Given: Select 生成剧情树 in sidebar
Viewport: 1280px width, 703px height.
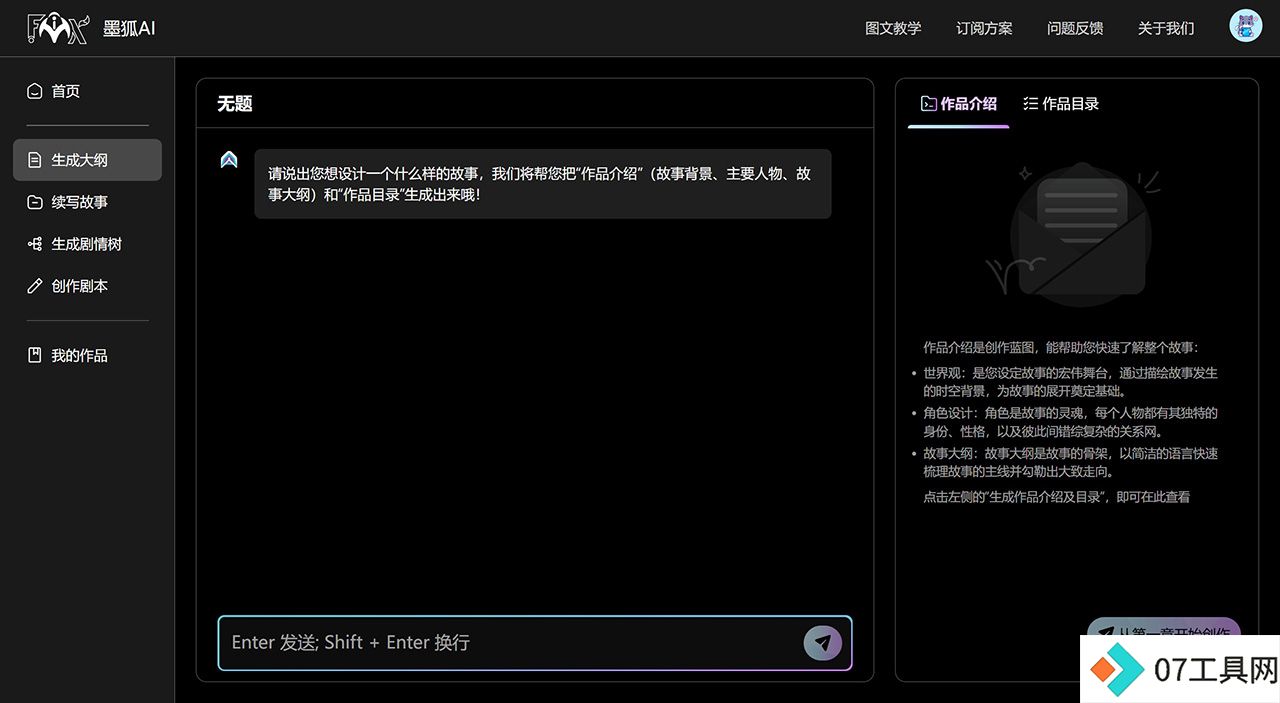Looking at the screenshot, I should (x=87, y=244).
